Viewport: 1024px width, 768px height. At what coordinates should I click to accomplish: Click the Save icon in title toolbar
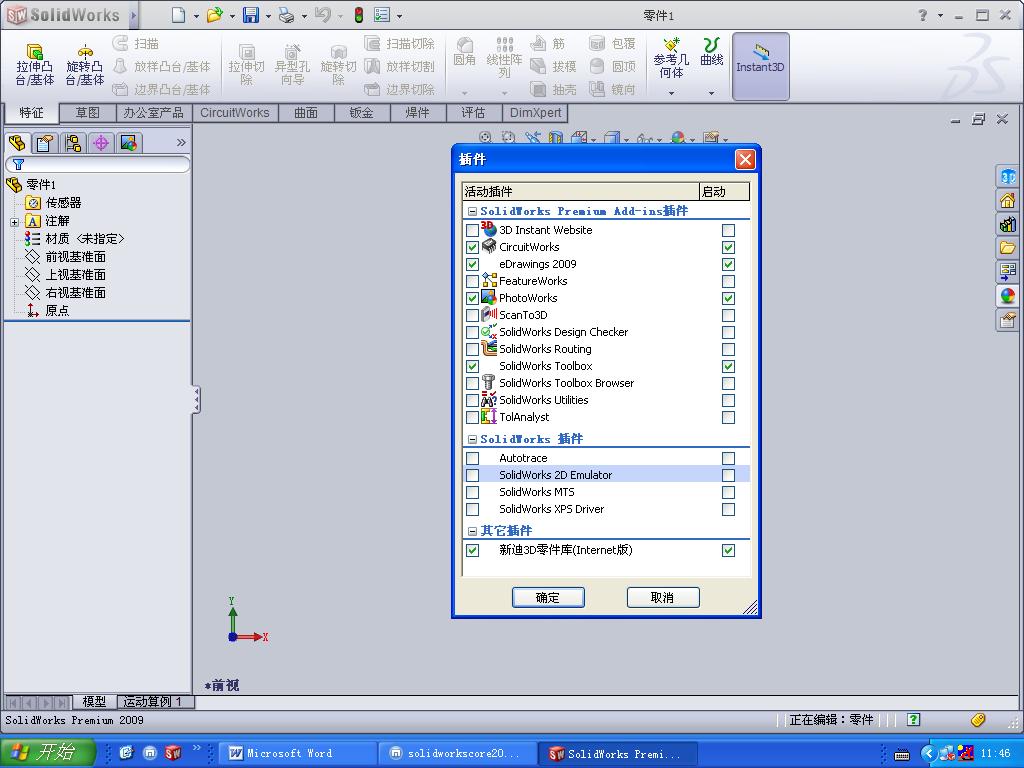click(x=251, y=14)
